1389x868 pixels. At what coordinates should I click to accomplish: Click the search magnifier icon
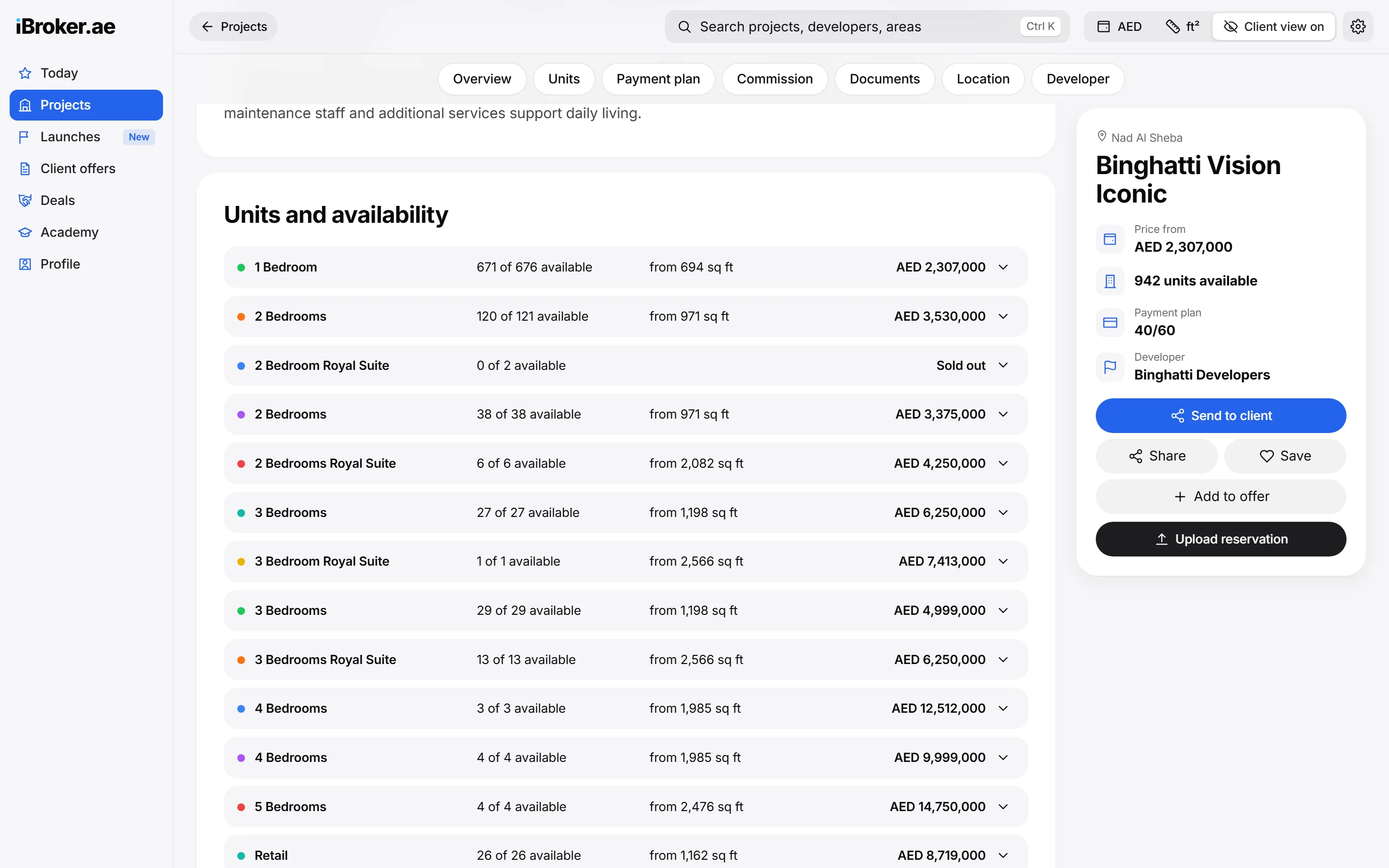[684, 27]
